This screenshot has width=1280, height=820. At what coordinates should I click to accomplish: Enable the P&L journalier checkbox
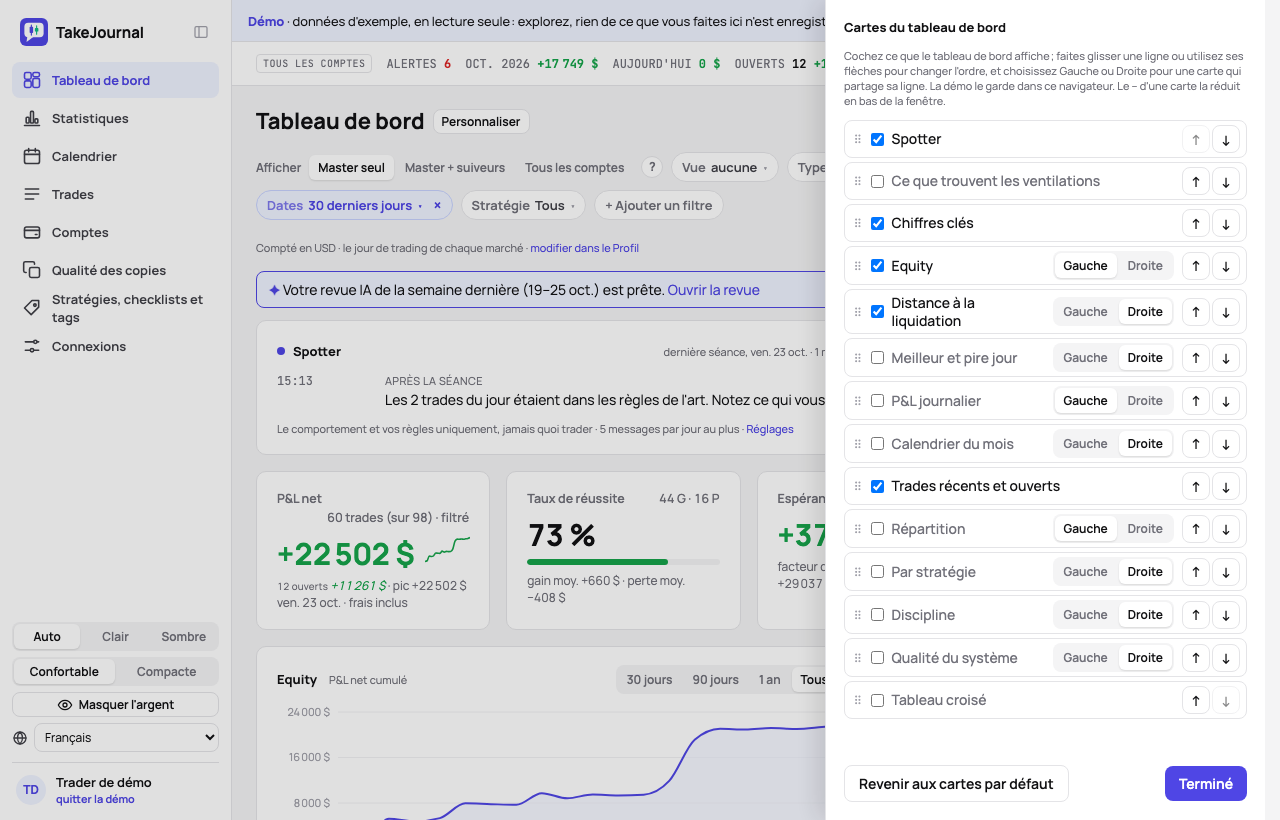point(877,401)
